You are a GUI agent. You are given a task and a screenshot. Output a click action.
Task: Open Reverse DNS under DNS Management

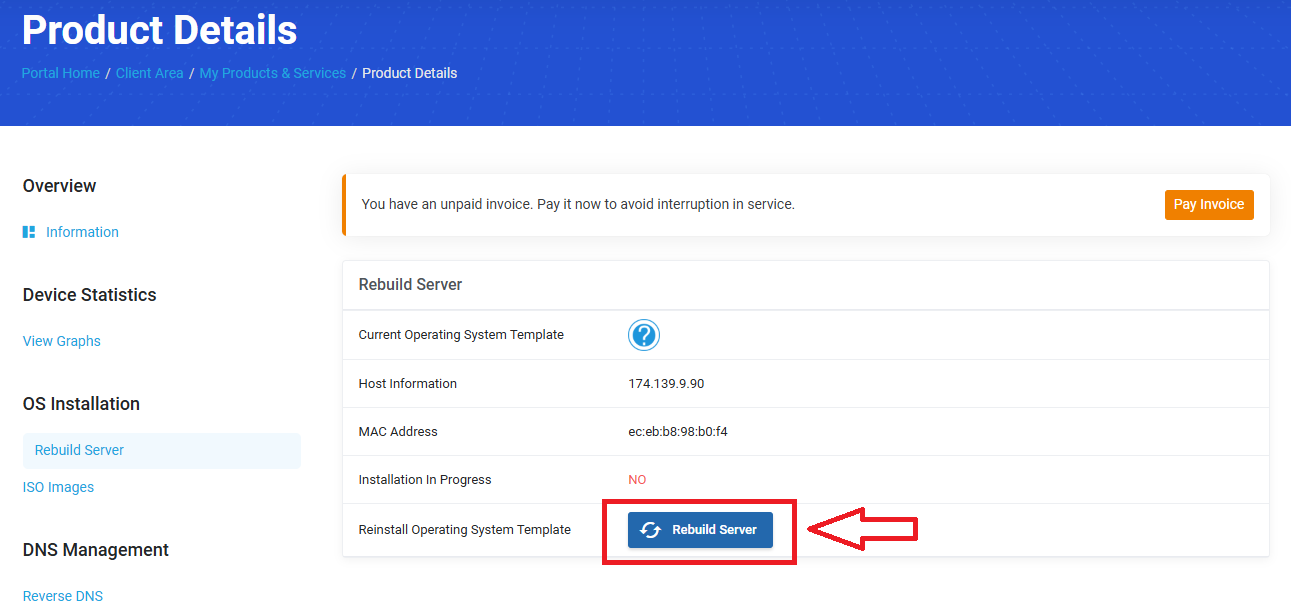point(63,596)
